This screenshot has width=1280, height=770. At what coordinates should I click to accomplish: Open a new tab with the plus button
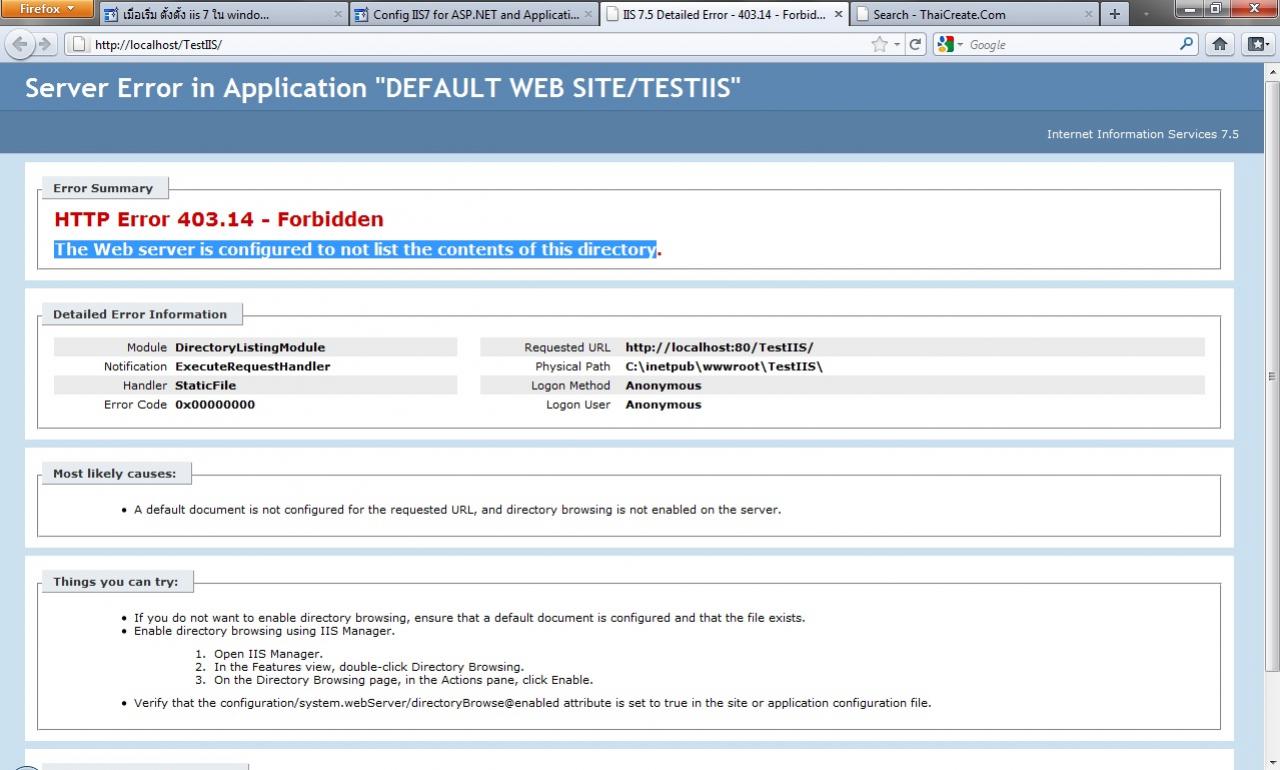1114,15
